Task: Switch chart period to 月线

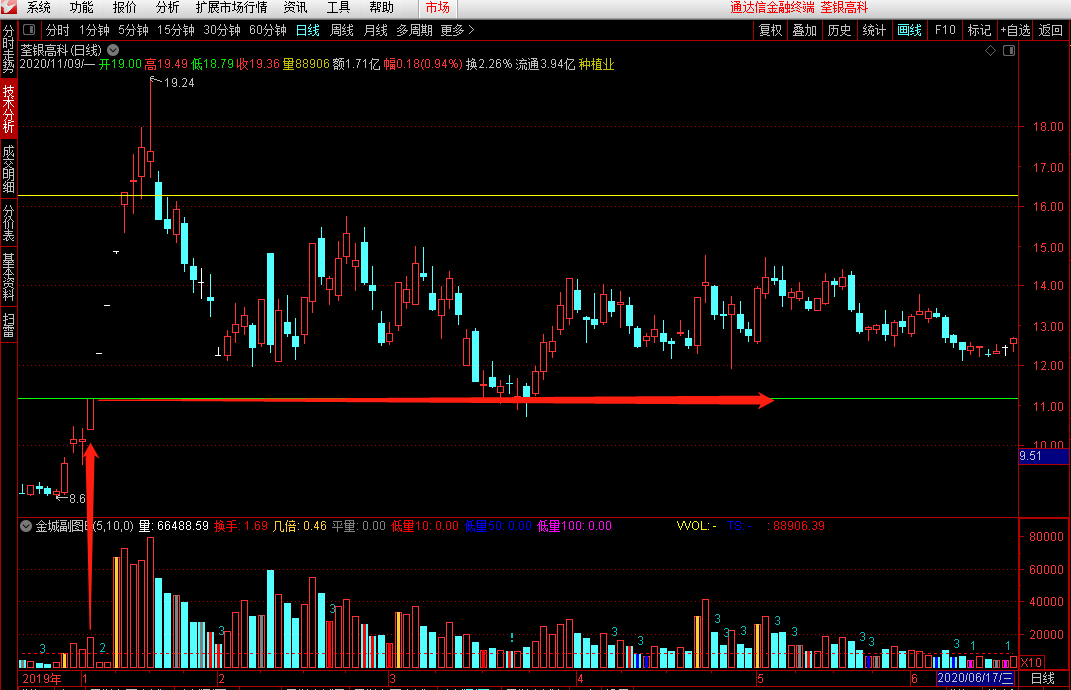Action: 376,30
